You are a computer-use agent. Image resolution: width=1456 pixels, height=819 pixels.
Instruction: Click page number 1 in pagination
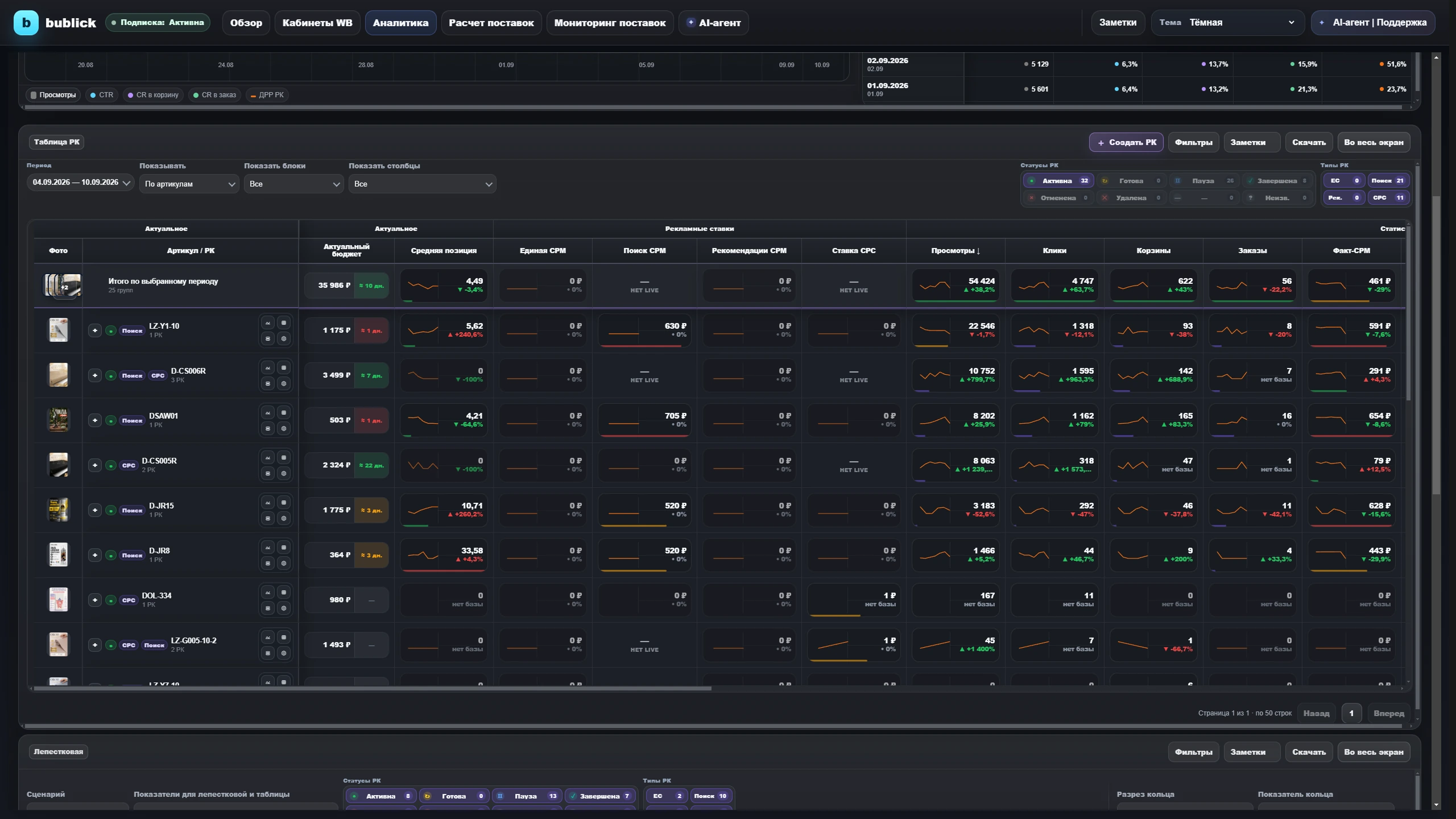1351,713
